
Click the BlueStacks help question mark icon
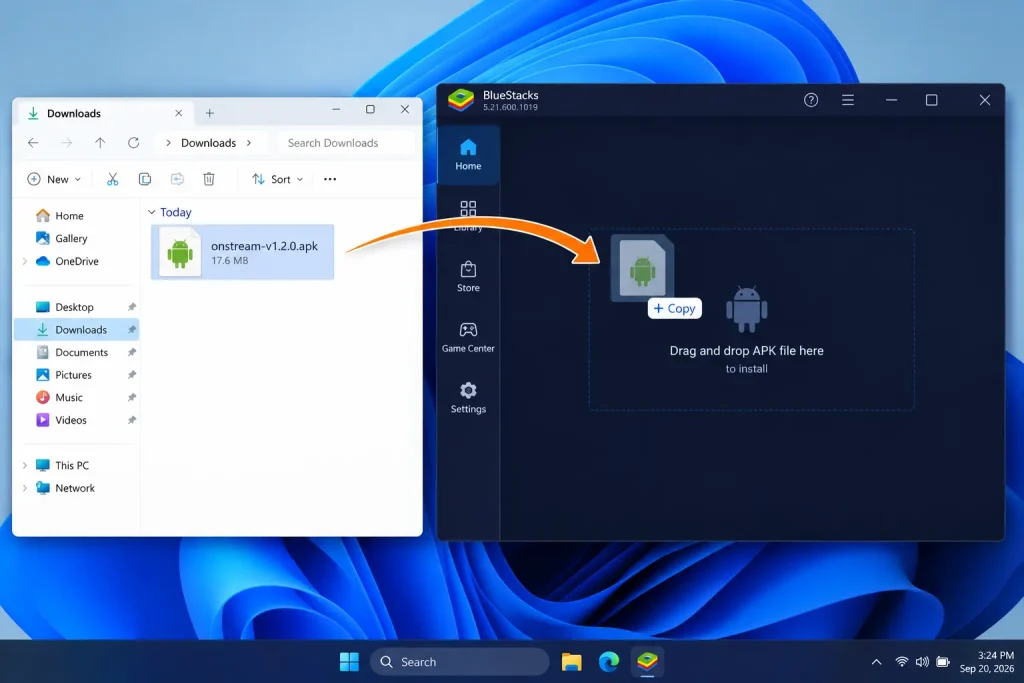coord(810,100)
